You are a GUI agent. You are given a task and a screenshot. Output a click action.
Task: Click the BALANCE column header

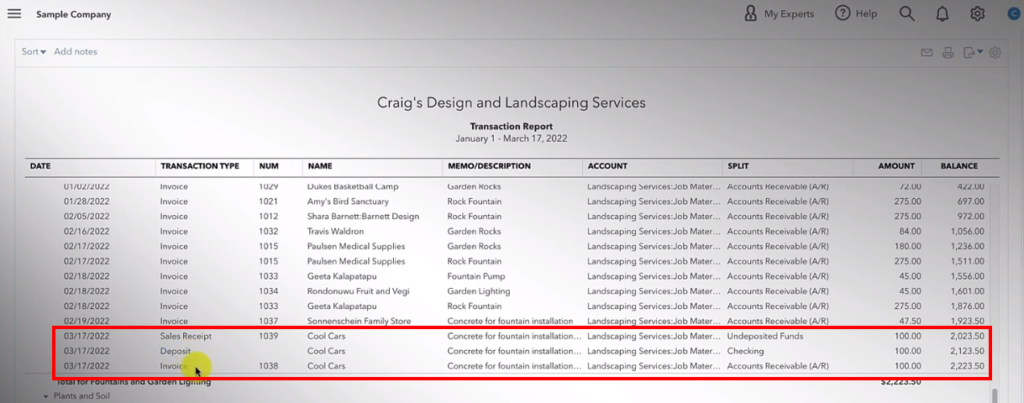tap(959, 167)
